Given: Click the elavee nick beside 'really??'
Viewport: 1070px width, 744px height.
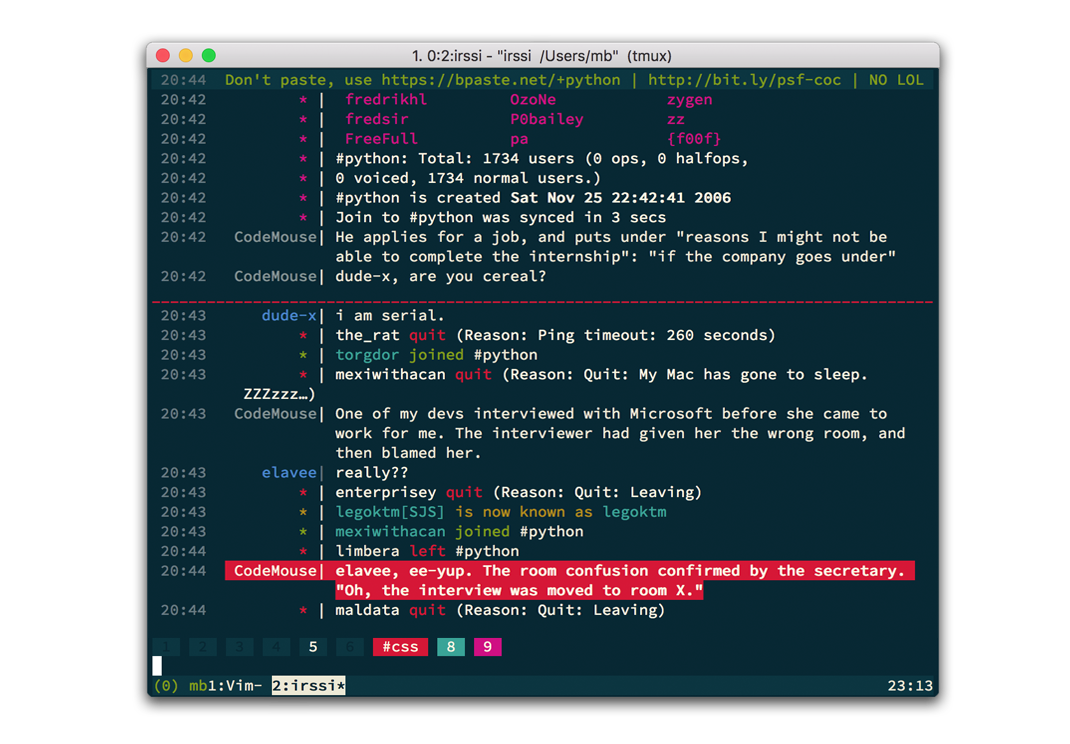Looking at the screenshot, I should coord(289,473).
